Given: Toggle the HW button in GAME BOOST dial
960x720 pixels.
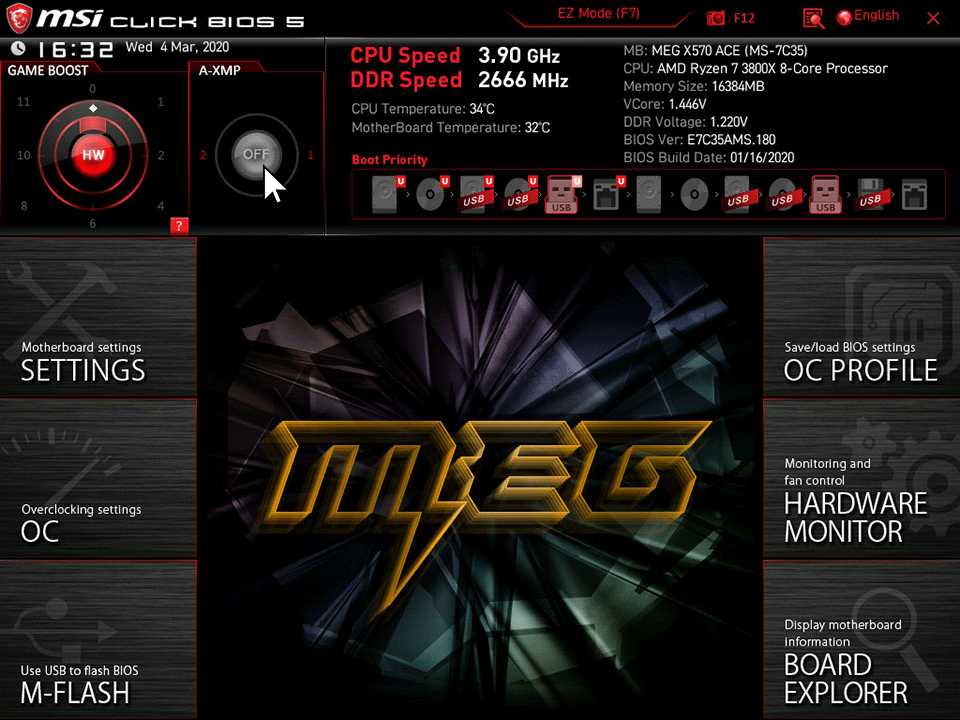Looking at the screenshot, I should 92,155.
